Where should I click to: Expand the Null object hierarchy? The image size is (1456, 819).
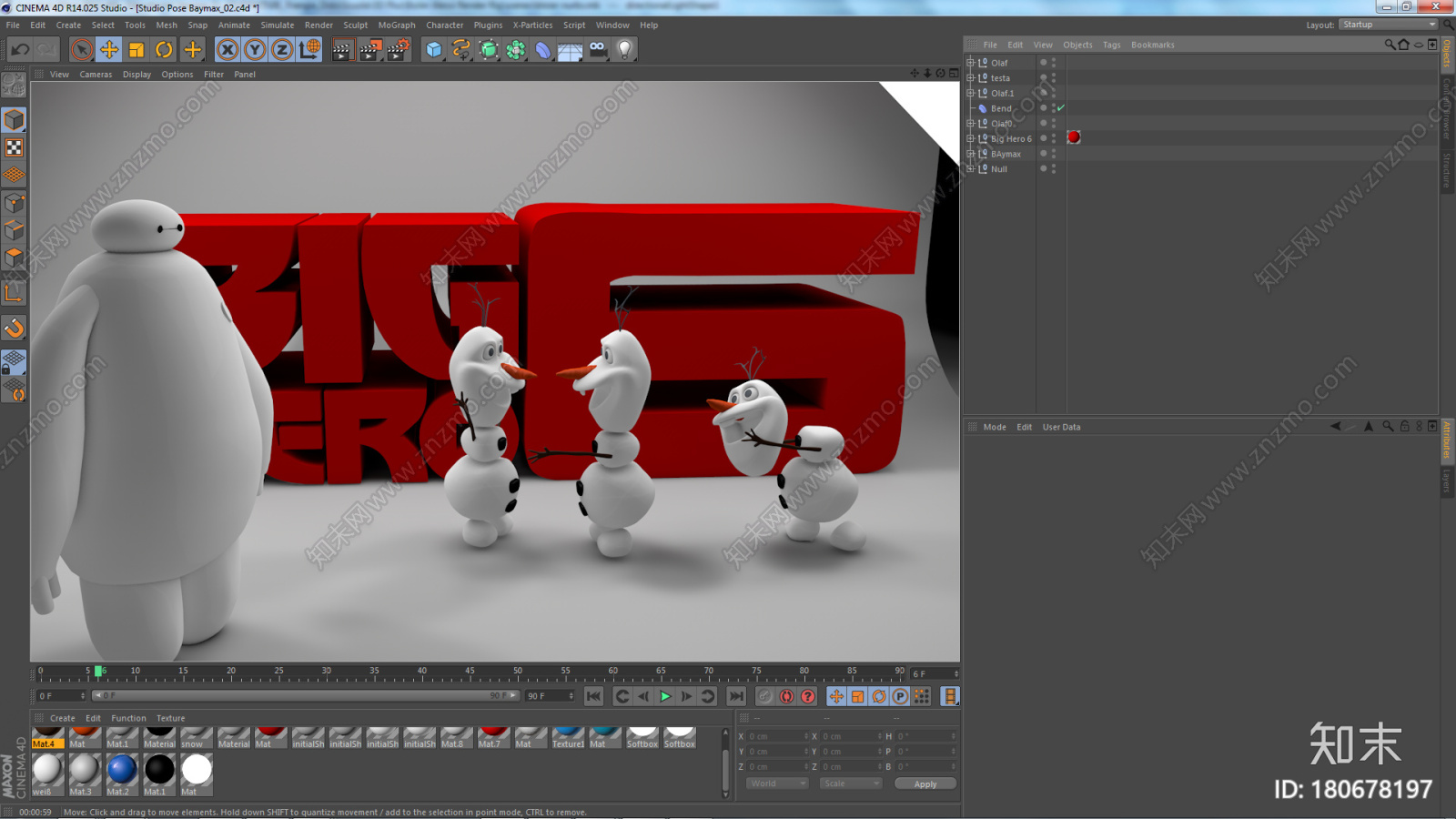pyautogui.click(x=970, y=168)
